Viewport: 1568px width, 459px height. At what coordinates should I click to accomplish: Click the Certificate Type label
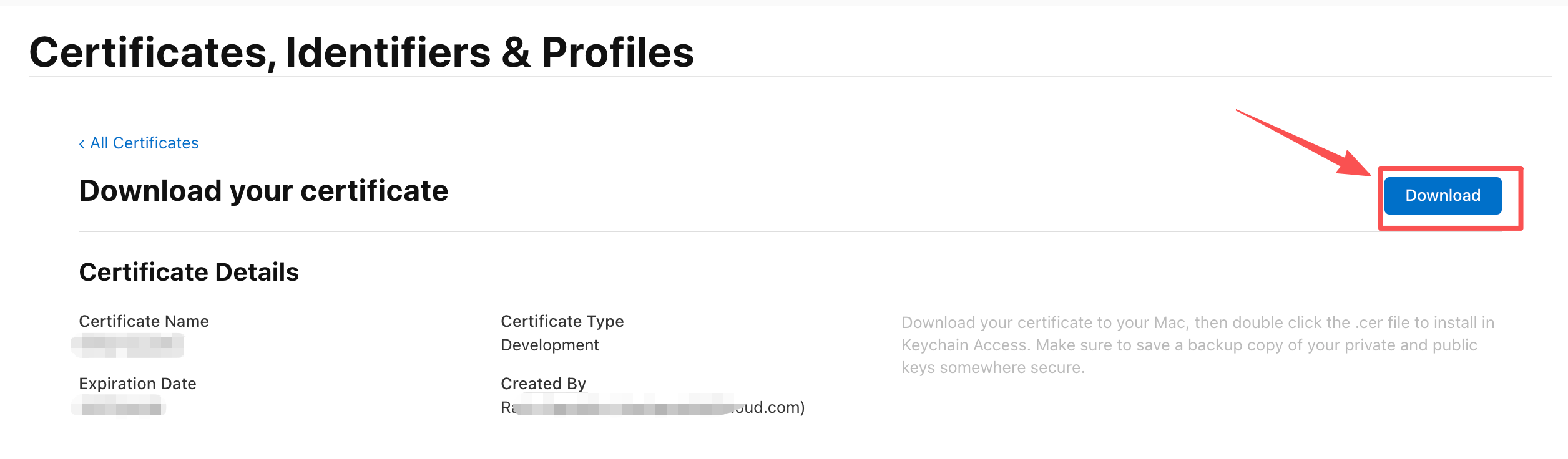click(562, 321)
